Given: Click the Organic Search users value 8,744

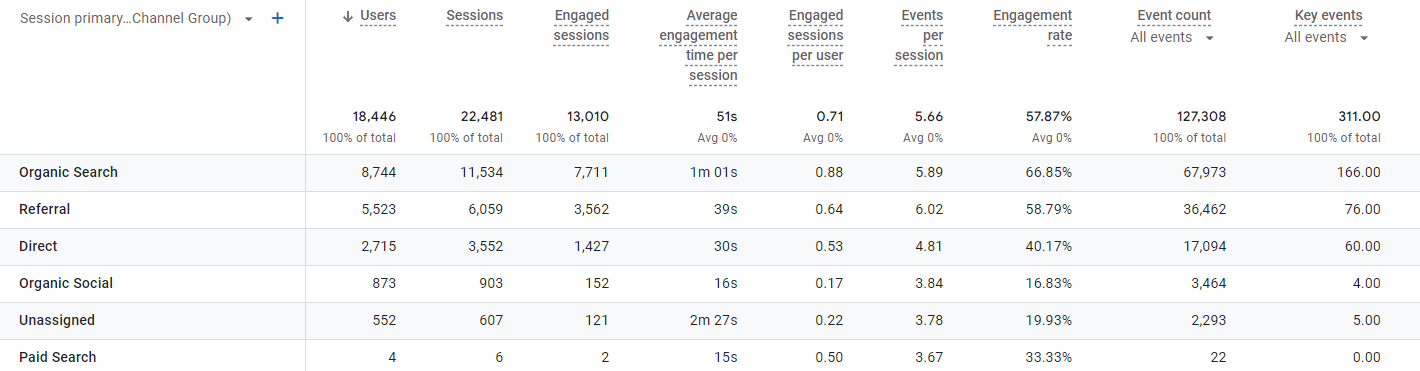Looking at the screenshot, I should [378, 173].
